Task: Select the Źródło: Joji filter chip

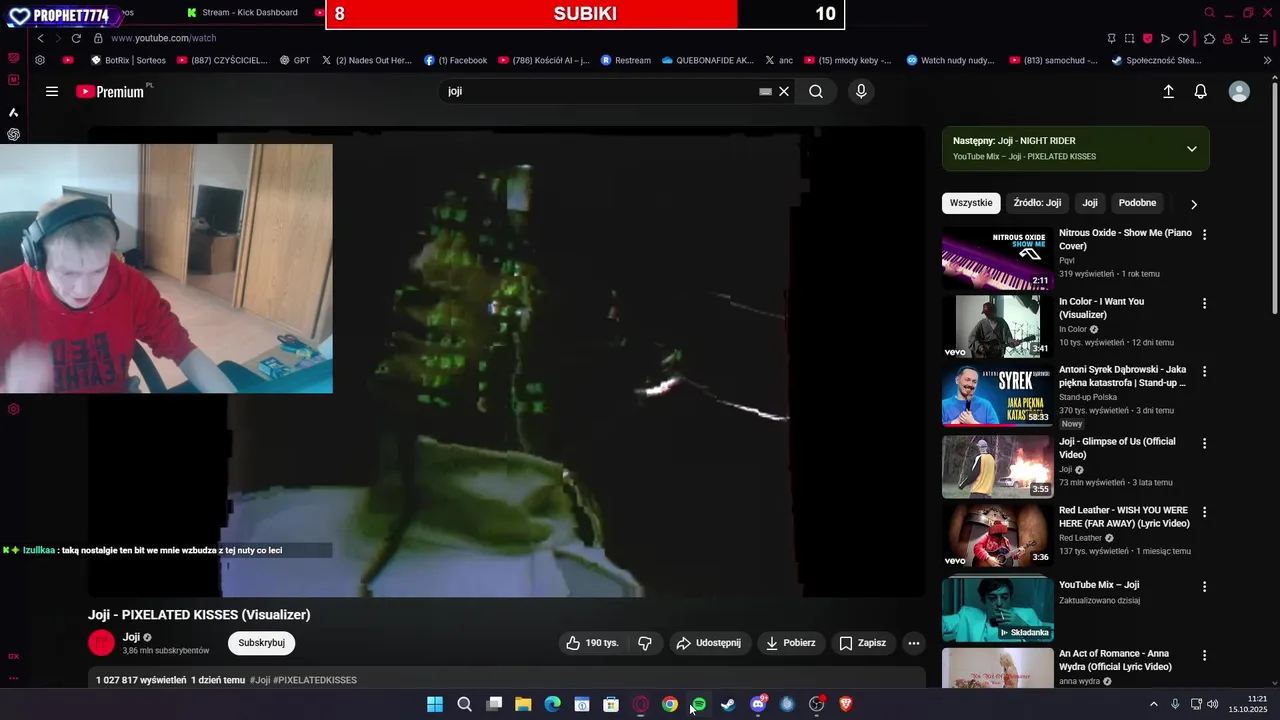Action: click(1037, 203)
